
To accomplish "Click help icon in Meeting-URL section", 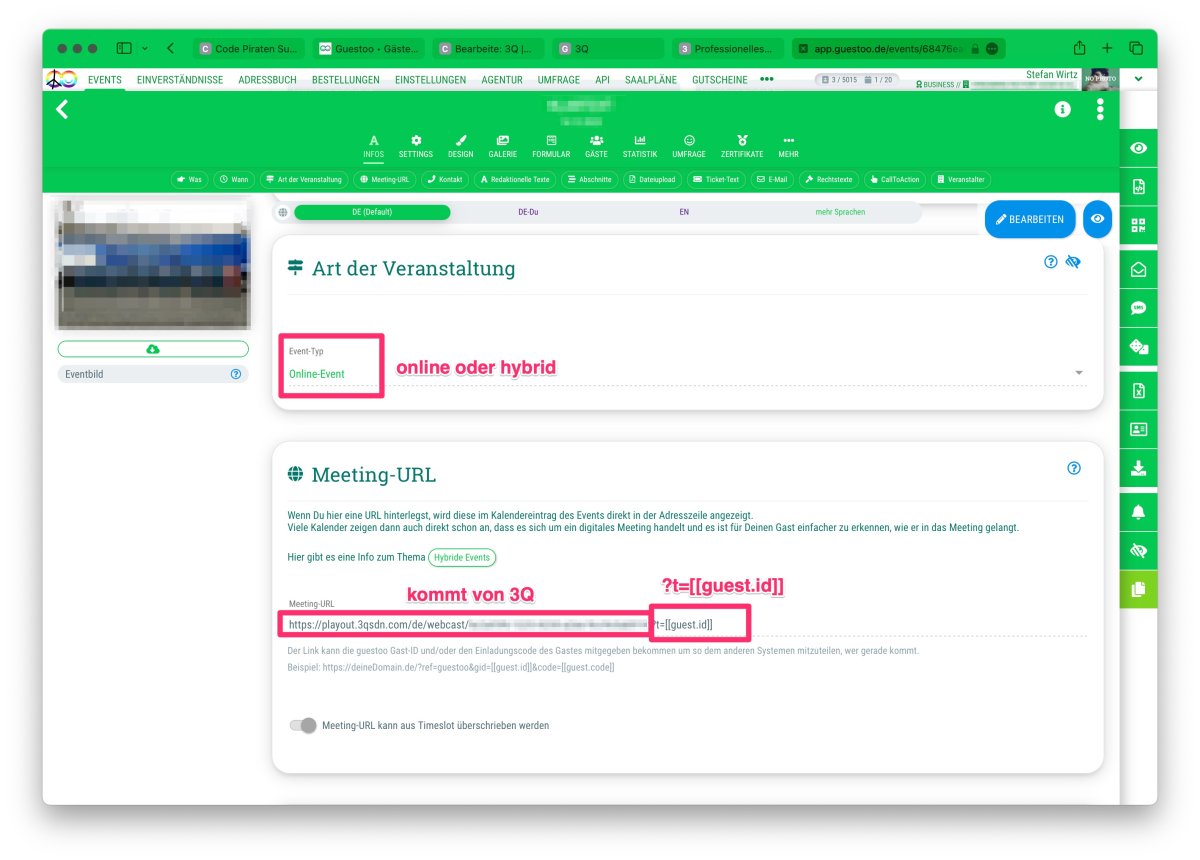I will 1073,468.
